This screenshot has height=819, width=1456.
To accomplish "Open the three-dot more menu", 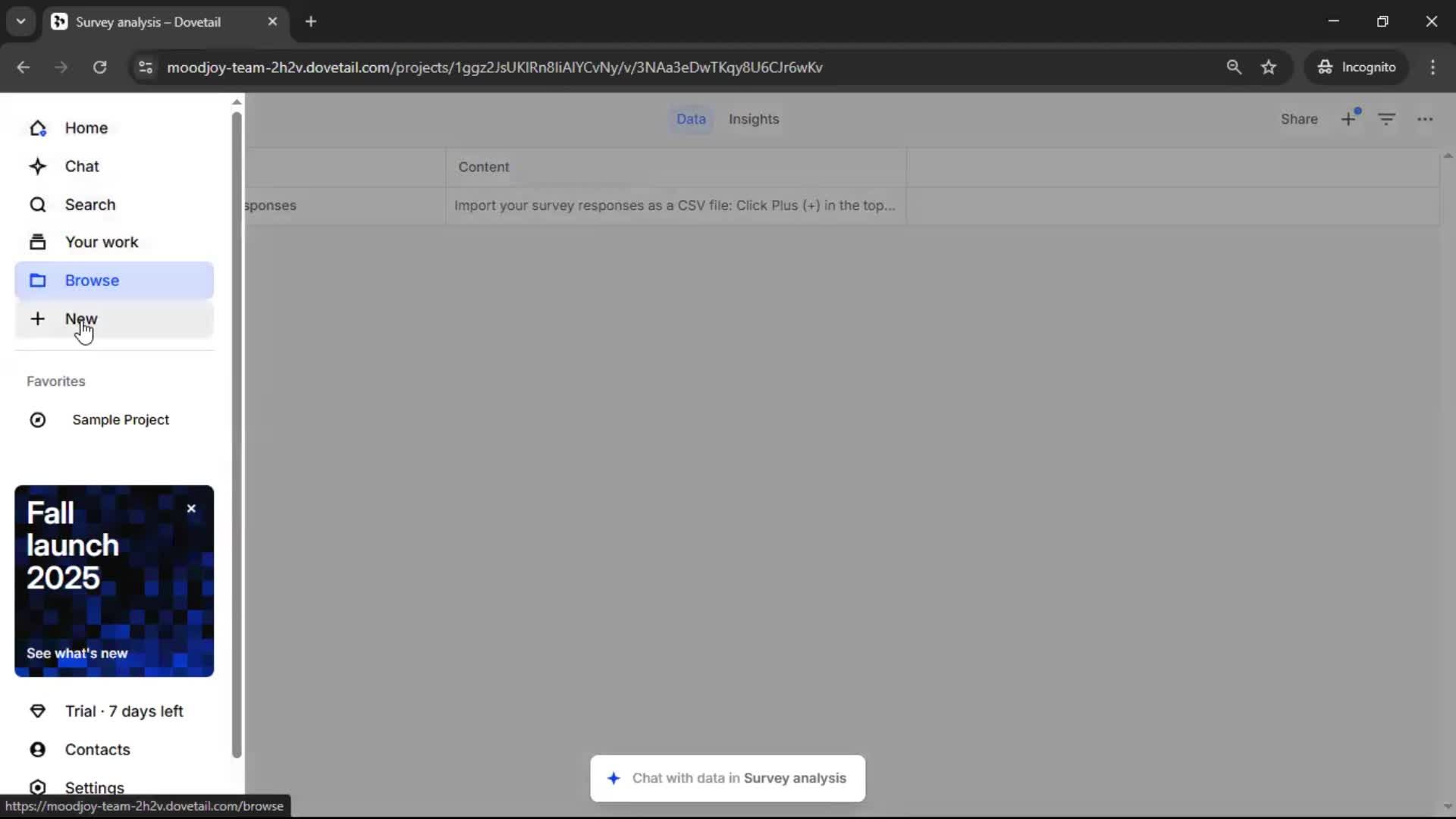I will tap(1425, 119).
